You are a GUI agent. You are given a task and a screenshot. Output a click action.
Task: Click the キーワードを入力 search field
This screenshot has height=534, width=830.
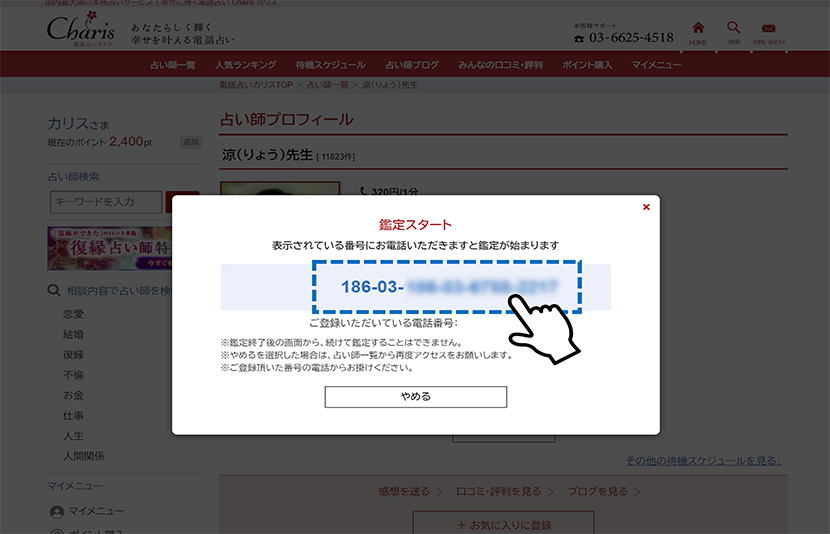[105, 202]
